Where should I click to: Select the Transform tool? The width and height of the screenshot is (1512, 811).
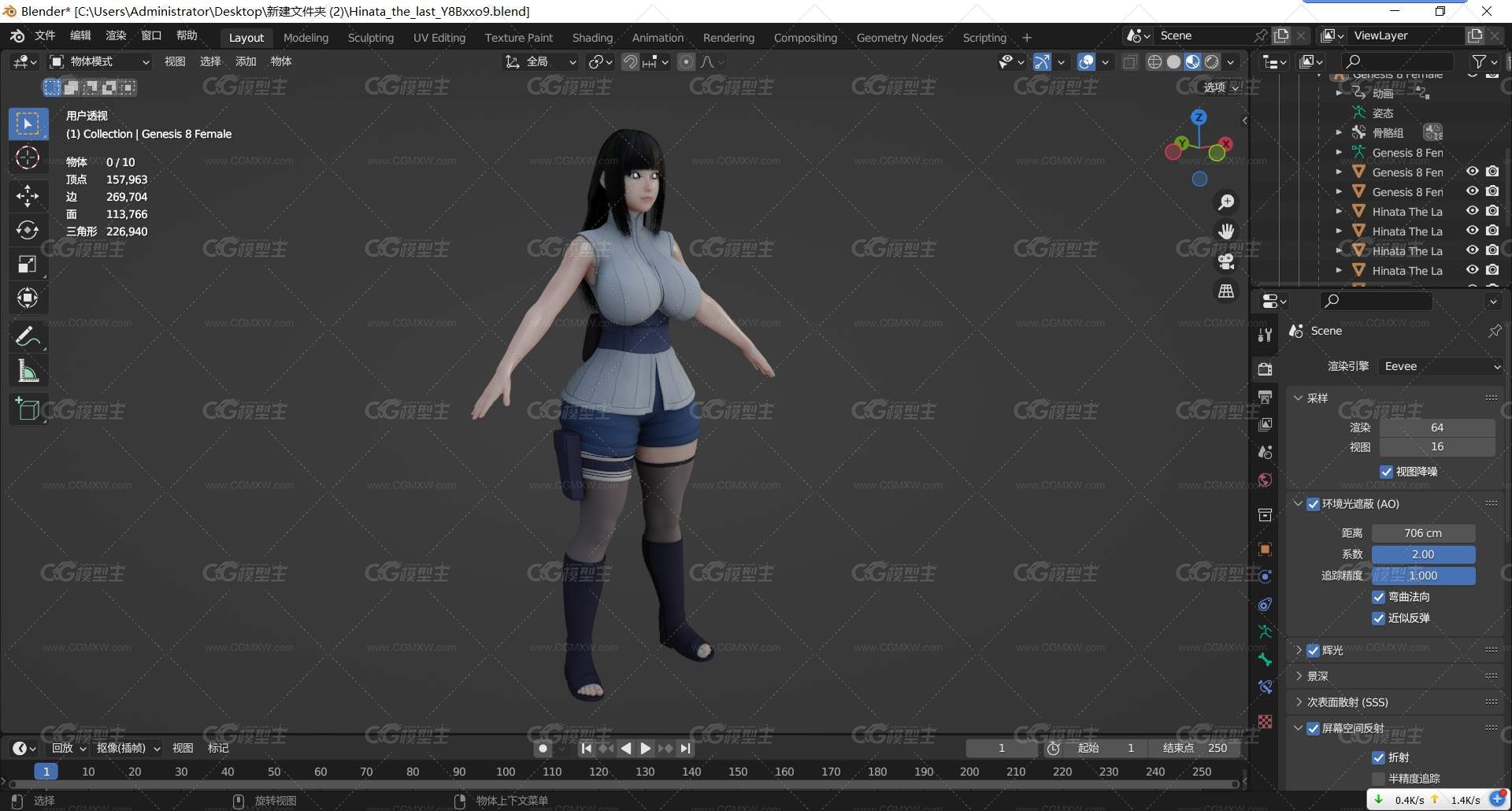tap(28, 298)
